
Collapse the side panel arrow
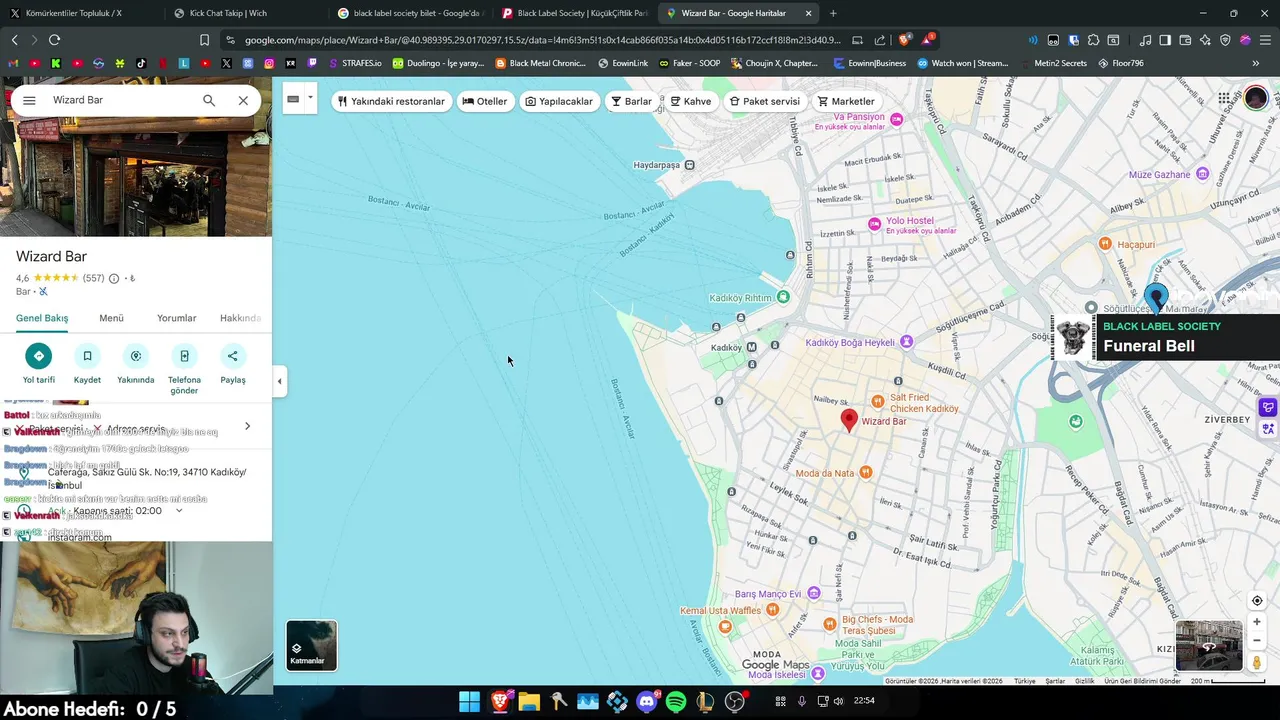279,380
